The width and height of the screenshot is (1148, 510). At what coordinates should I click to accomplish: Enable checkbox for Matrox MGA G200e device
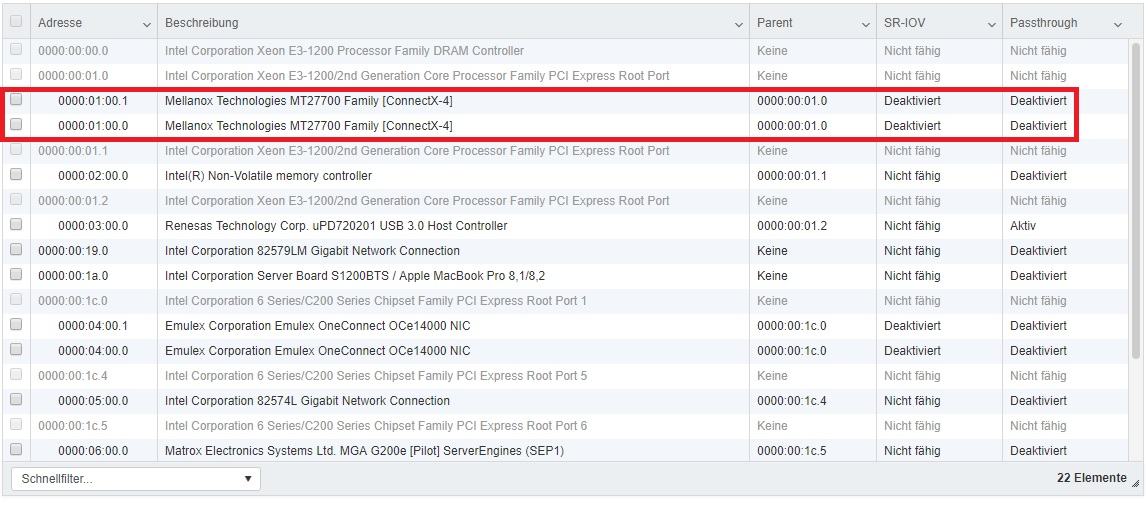click(16, 450)
